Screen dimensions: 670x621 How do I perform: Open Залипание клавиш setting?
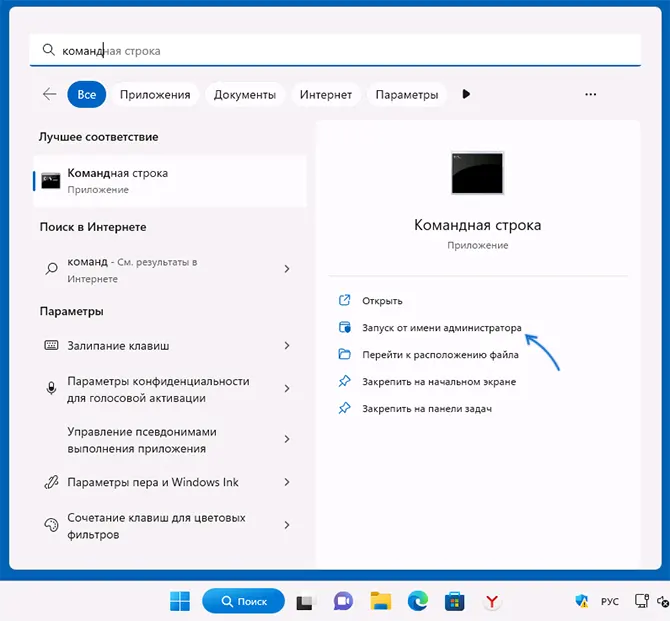coord(170,345)
